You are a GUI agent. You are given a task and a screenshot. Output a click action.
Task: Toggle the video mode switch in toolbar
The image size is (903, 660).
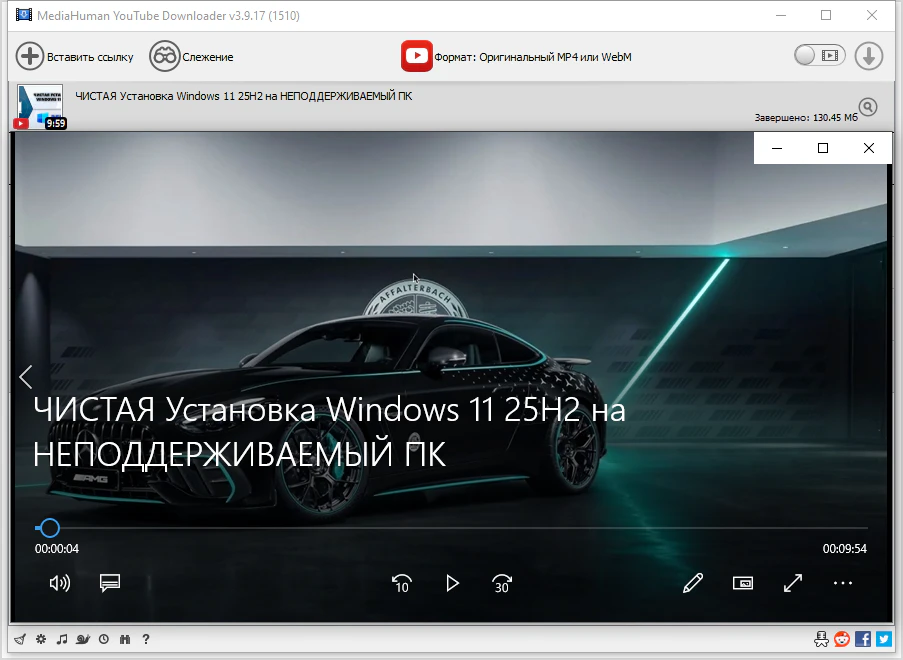click(x=819, y=56)
